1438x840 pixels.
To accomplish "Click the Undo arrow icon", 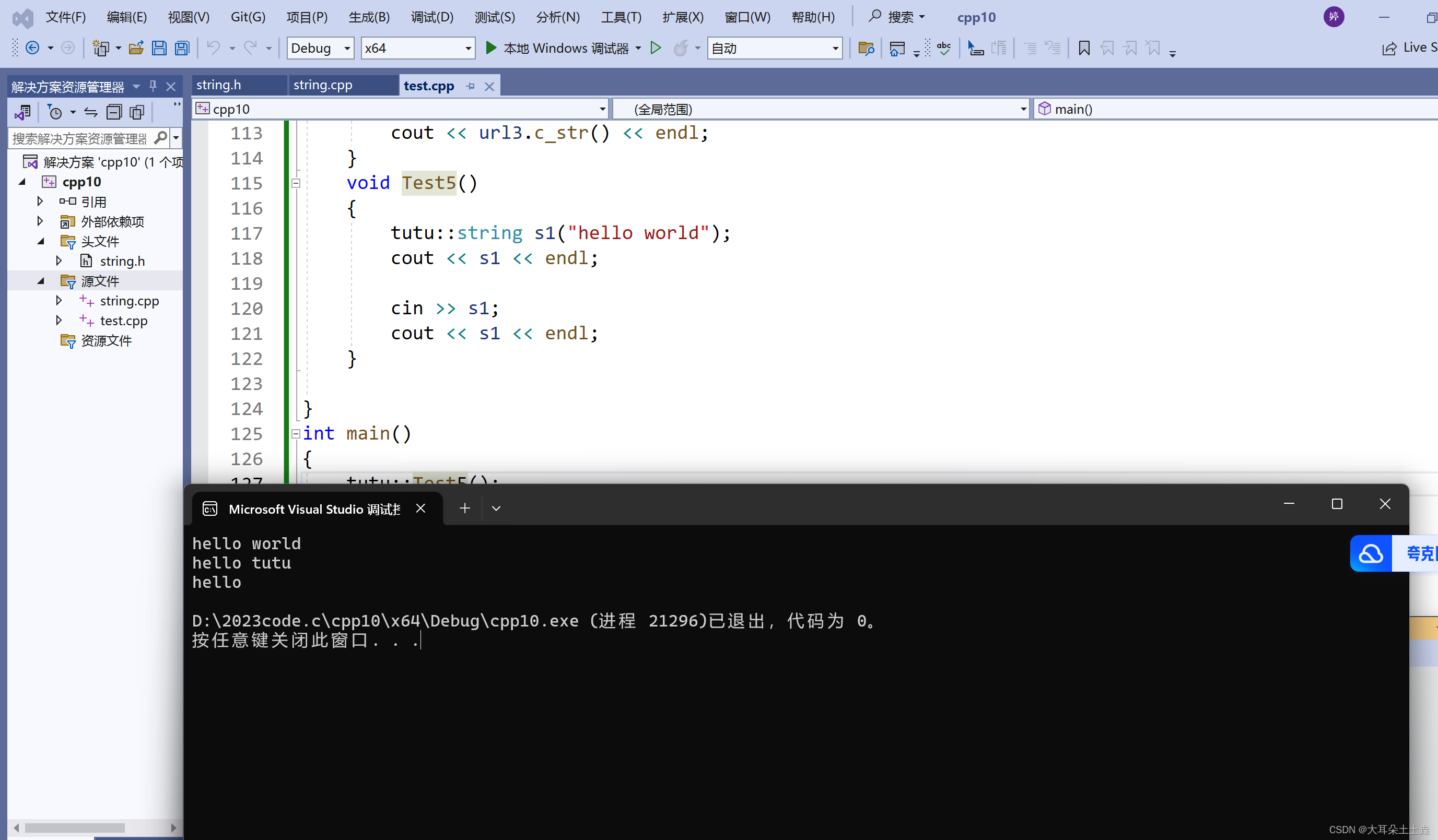I will click(x=214, y=48).
